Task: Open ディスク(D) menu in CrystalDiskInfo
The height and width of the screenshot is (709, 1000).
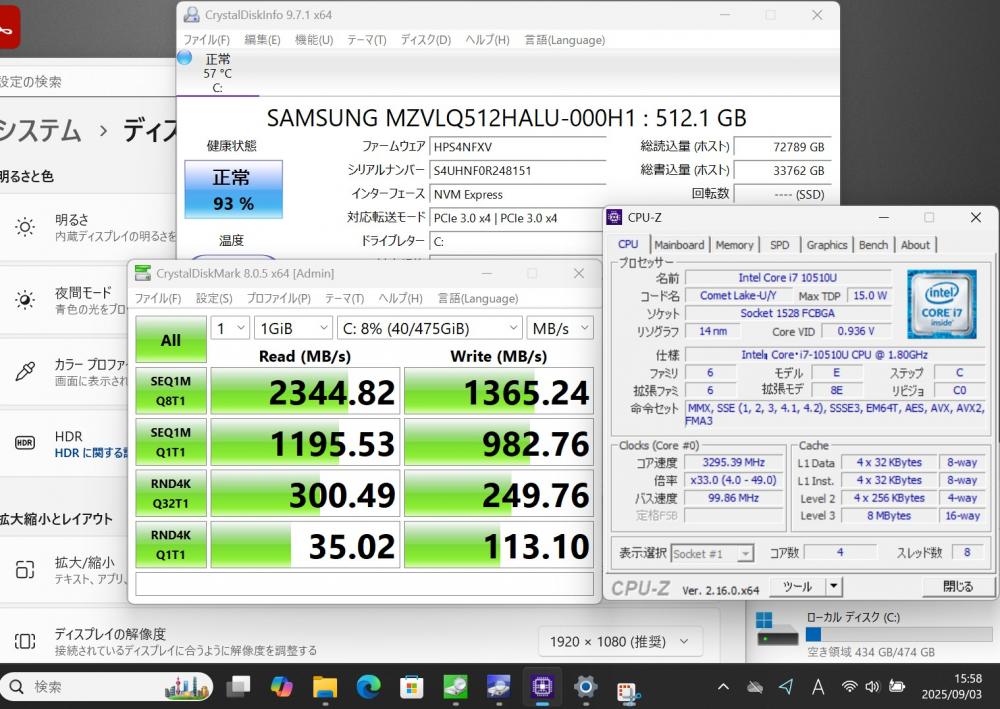Action: tap(425, 40)
